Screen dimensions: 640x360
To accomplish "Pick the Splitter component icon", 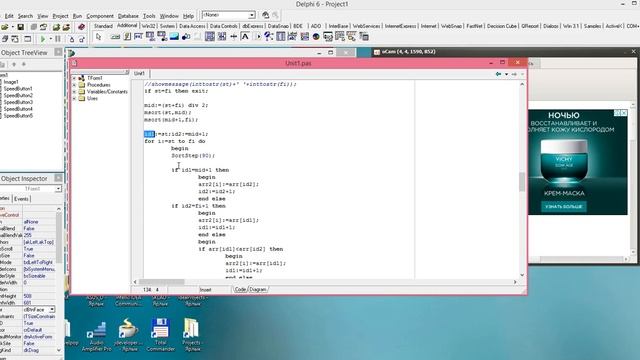I will pos(233,37).
